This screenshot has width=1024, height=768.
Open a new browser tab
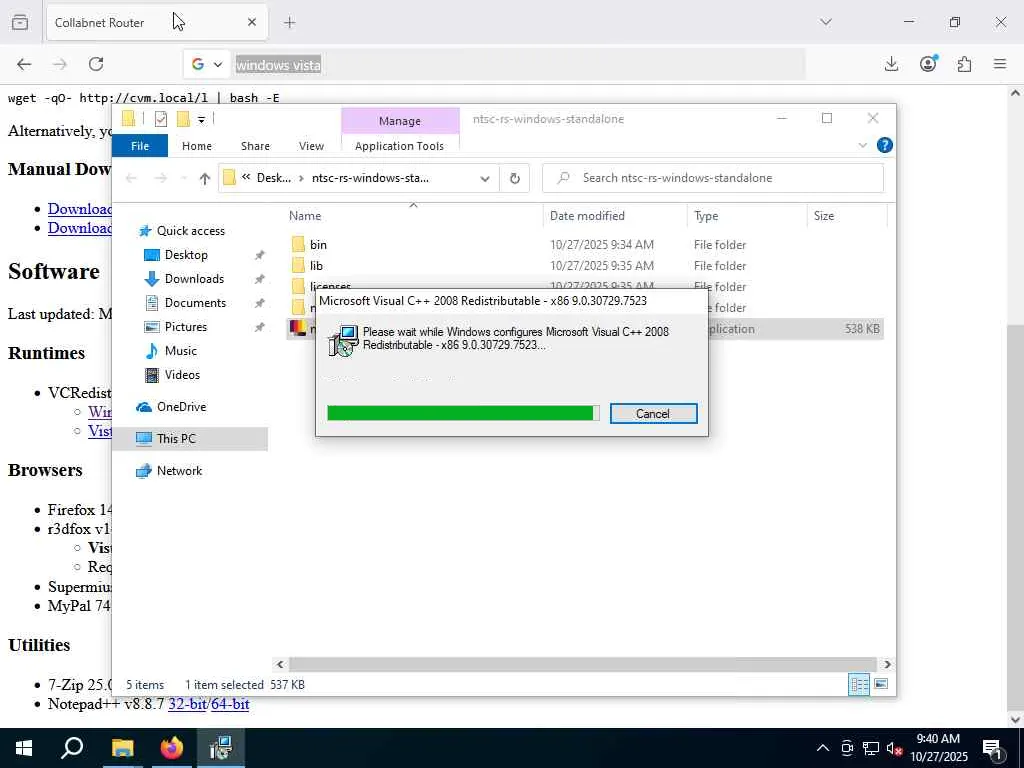pos(289,23)
